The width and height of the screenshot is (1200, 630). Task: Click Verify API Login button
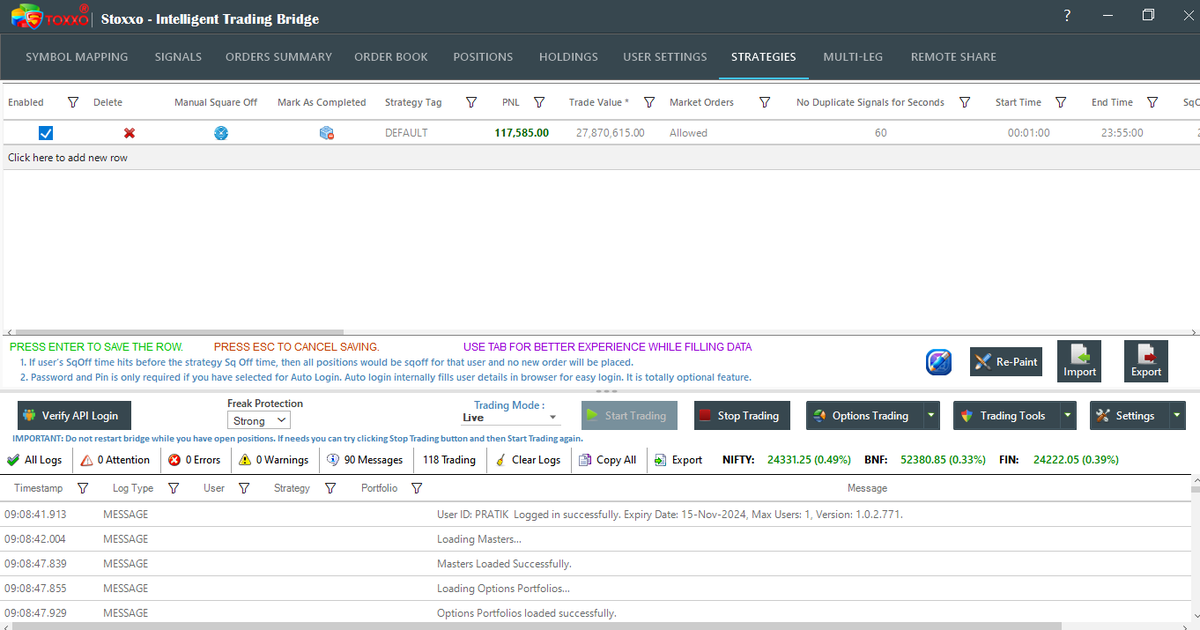click(x=72, y=416)
